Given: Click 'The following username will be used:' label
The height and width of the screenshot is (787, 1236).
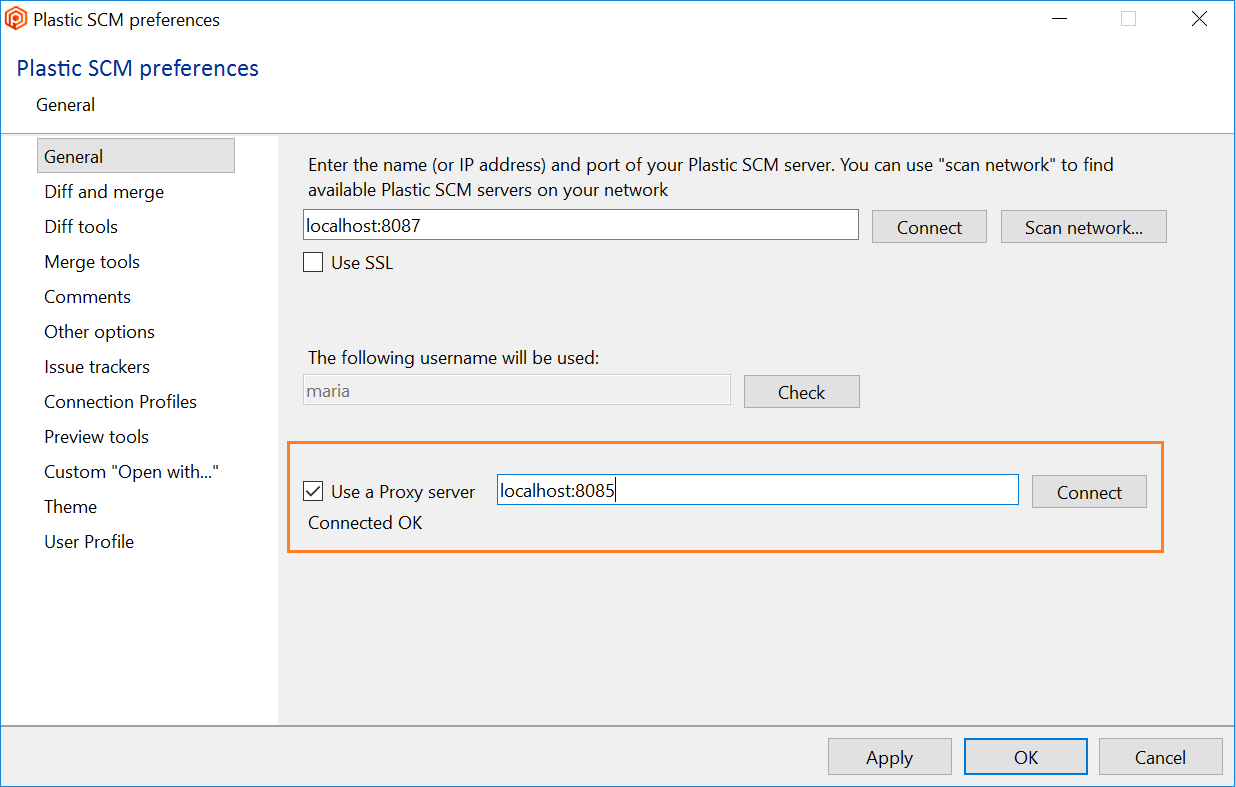Looking at the screenshot, I should [x=453, y=358].
